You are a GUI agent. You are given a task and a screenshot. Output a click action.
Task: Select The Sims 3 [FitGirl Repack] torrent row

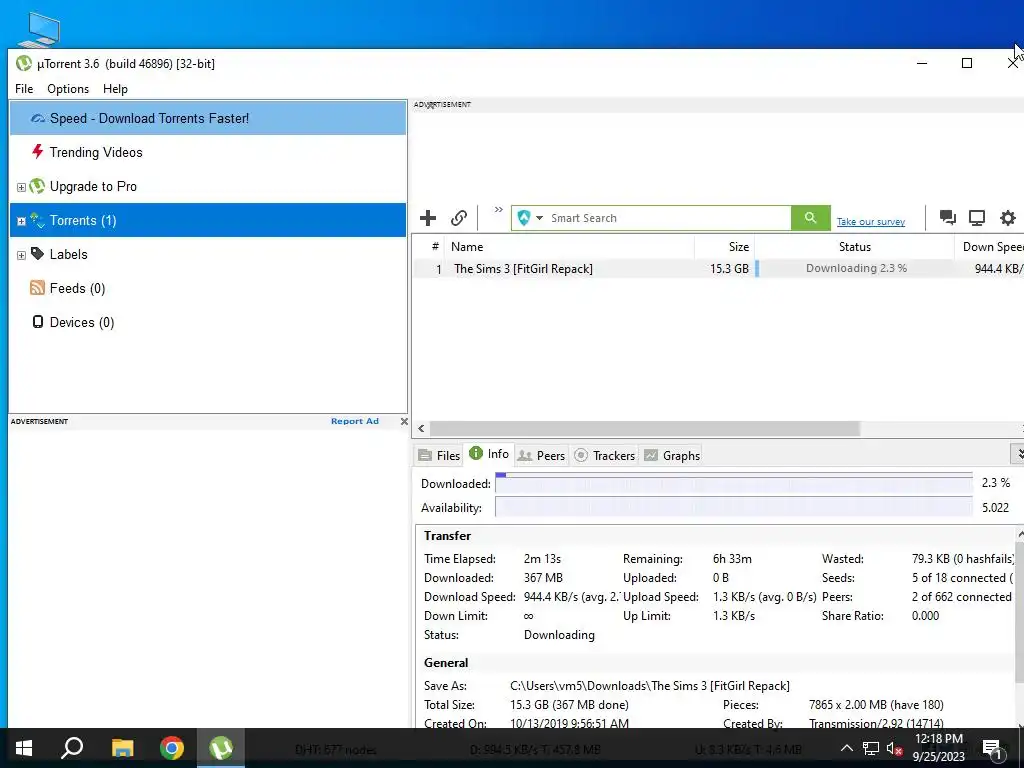pyautogui.click(x=718, y=268)
